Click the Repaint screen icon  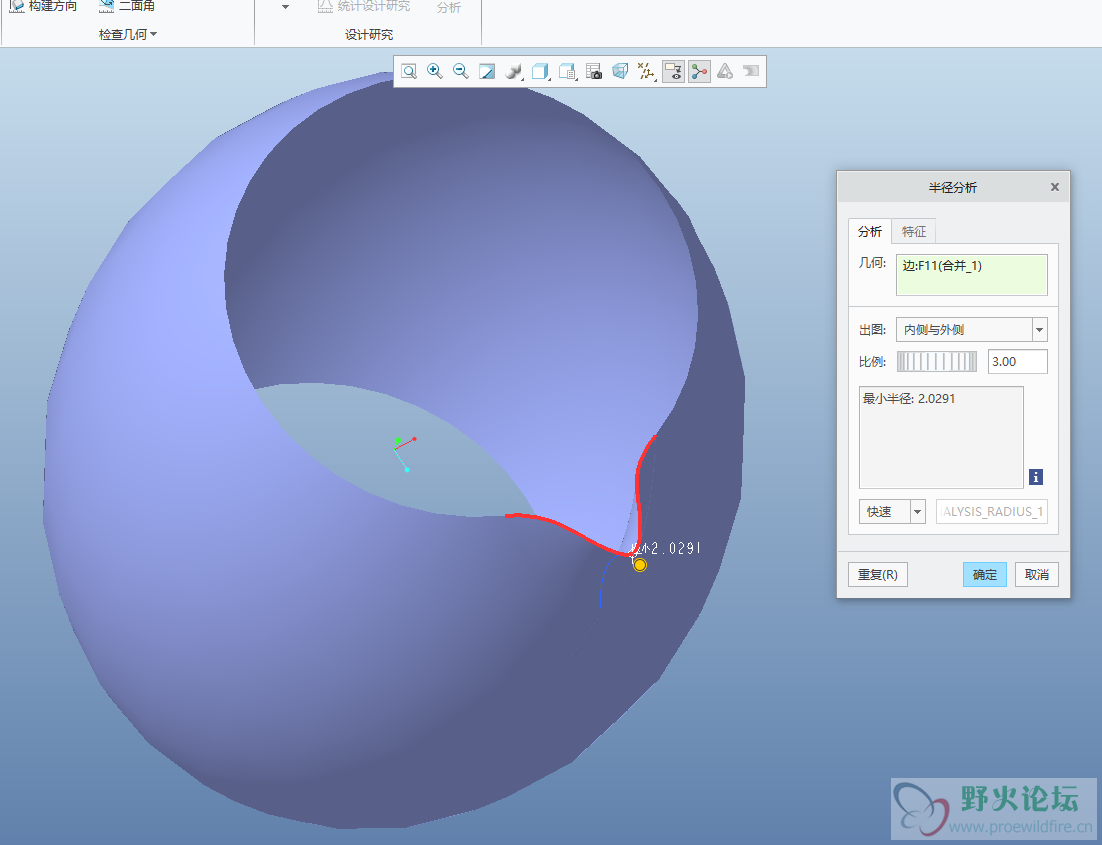[487, 71]
